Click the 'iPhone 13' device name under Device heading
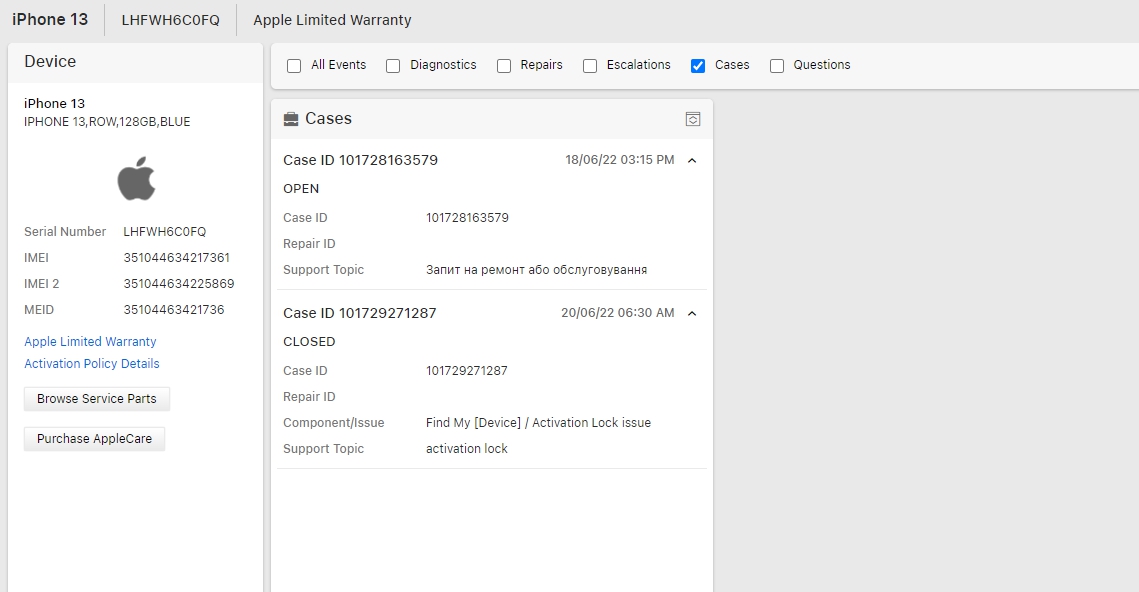Screen dimensions: 1139x592 click(54, 103)
